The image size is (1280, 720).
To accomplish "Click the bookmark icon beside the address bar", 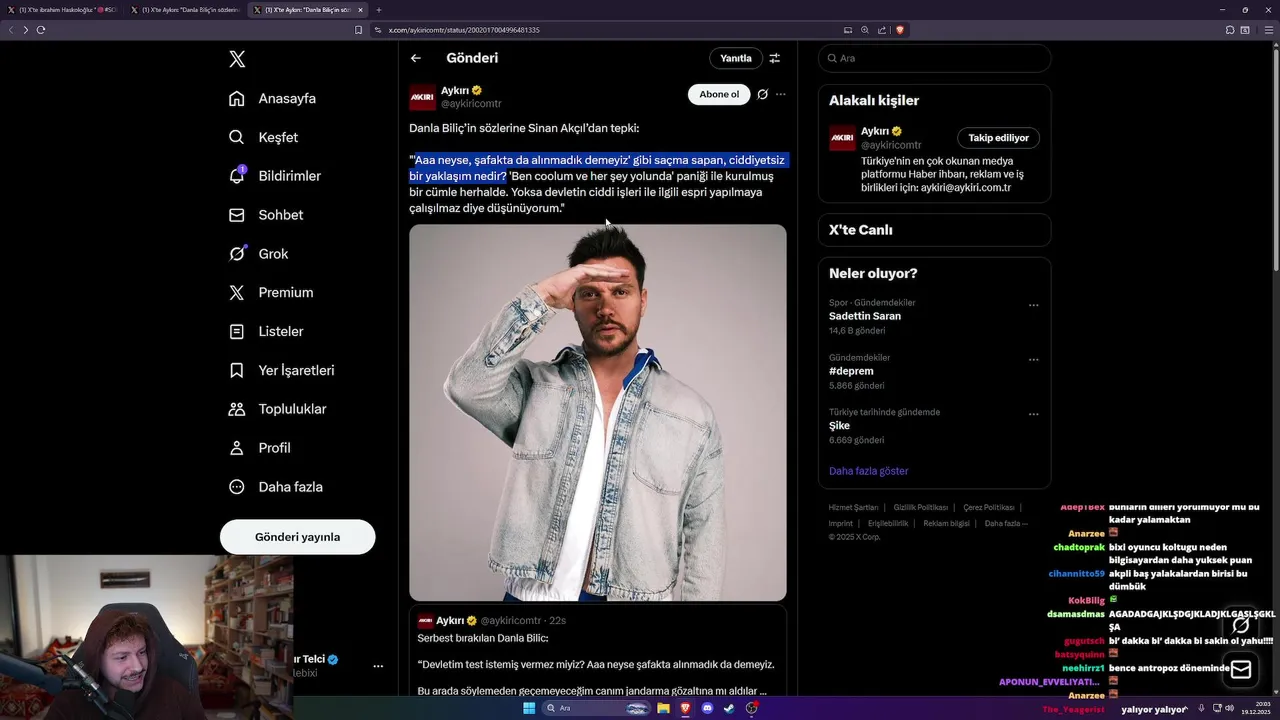I will point(359,30).
